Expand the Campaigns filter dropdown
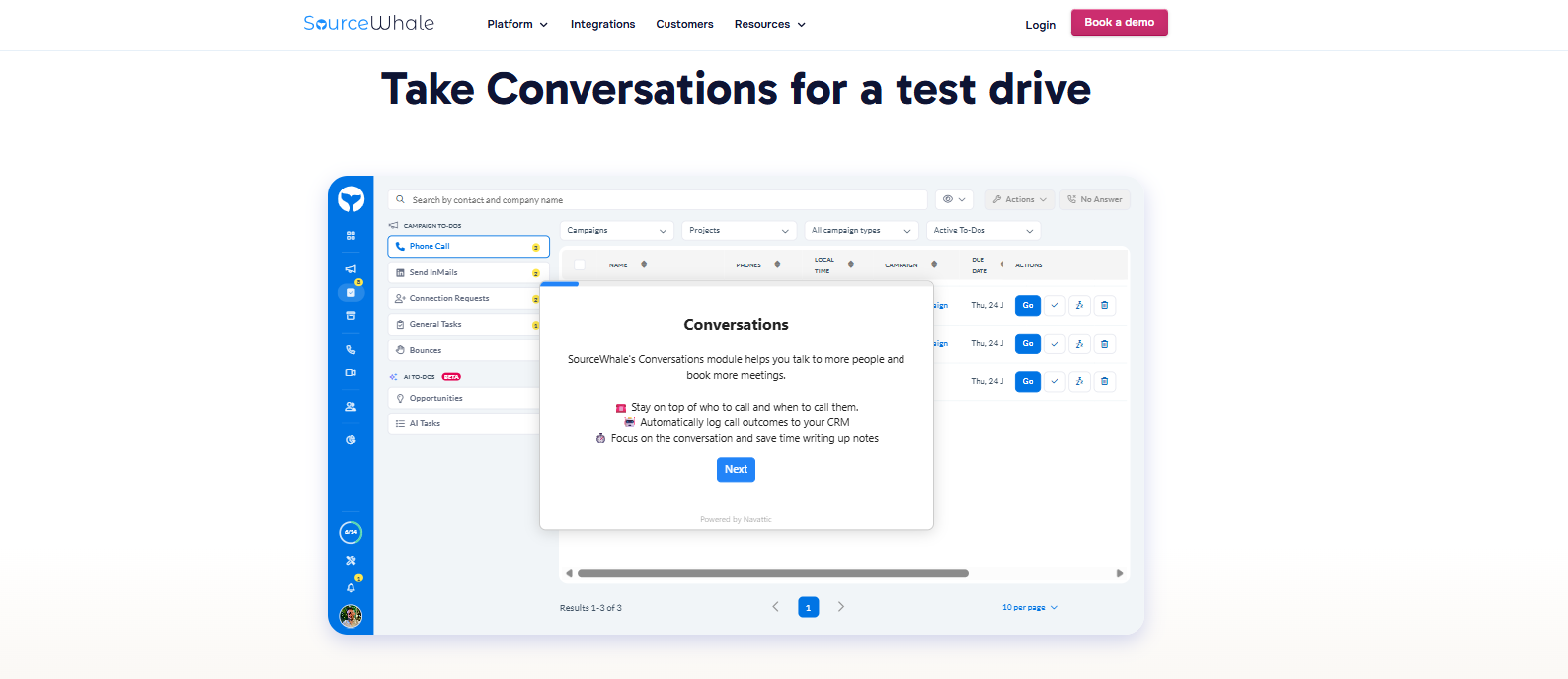The height and width of the screenshot is (679, 1568). point(617,230)
